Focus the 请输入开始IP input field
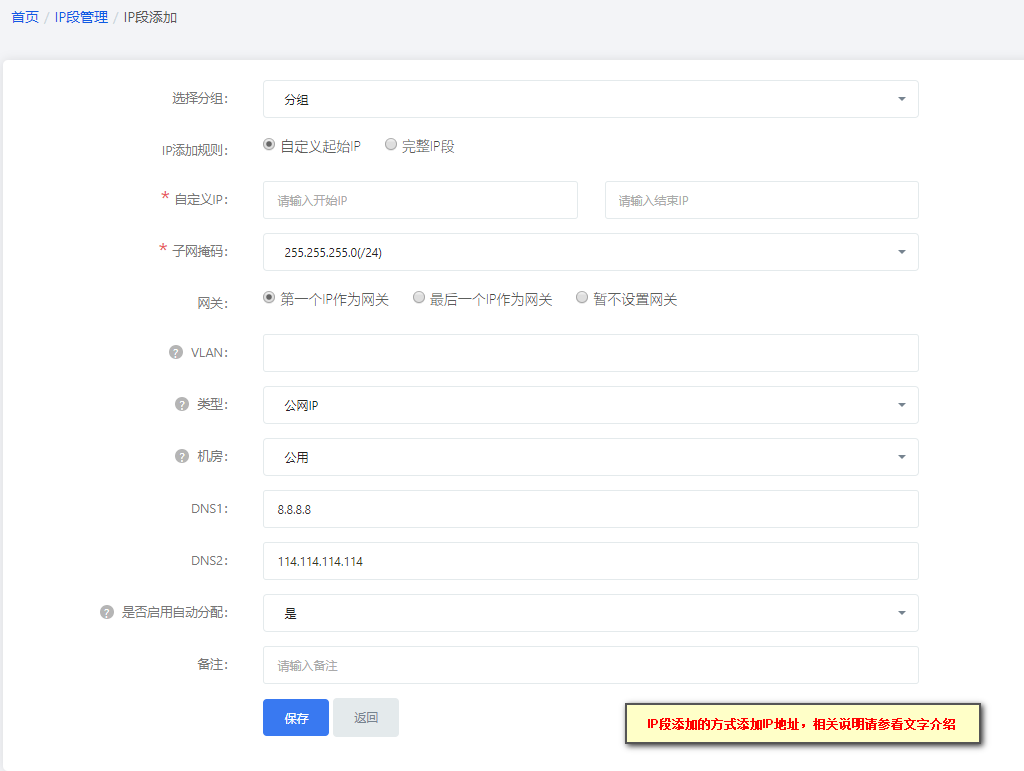The height and width of the screenshot is (771, 1024). coord(420,200)
